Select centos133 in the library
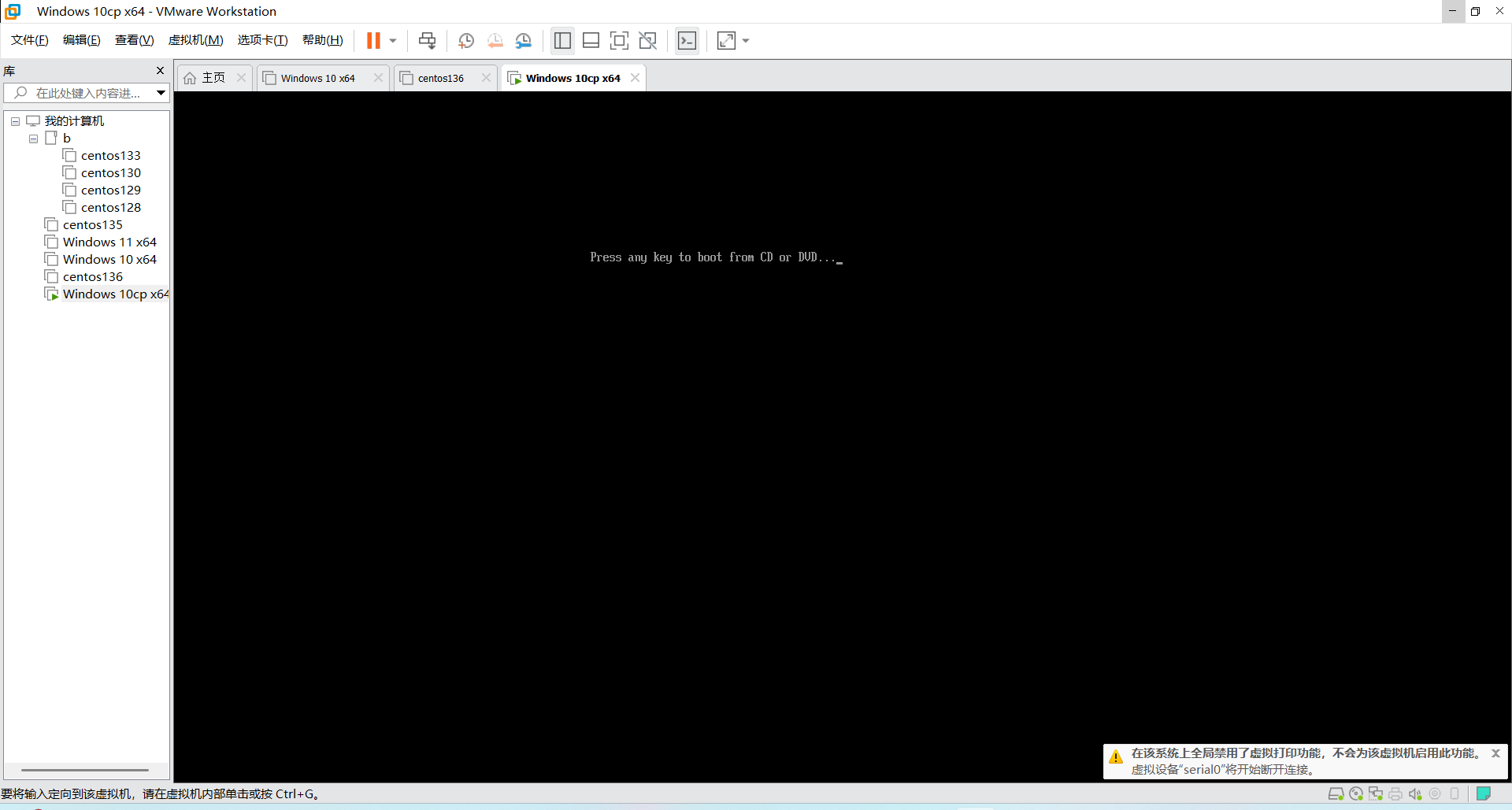Image resolution: width=1512 pixels, height=810 pixels. pos(110,155)
